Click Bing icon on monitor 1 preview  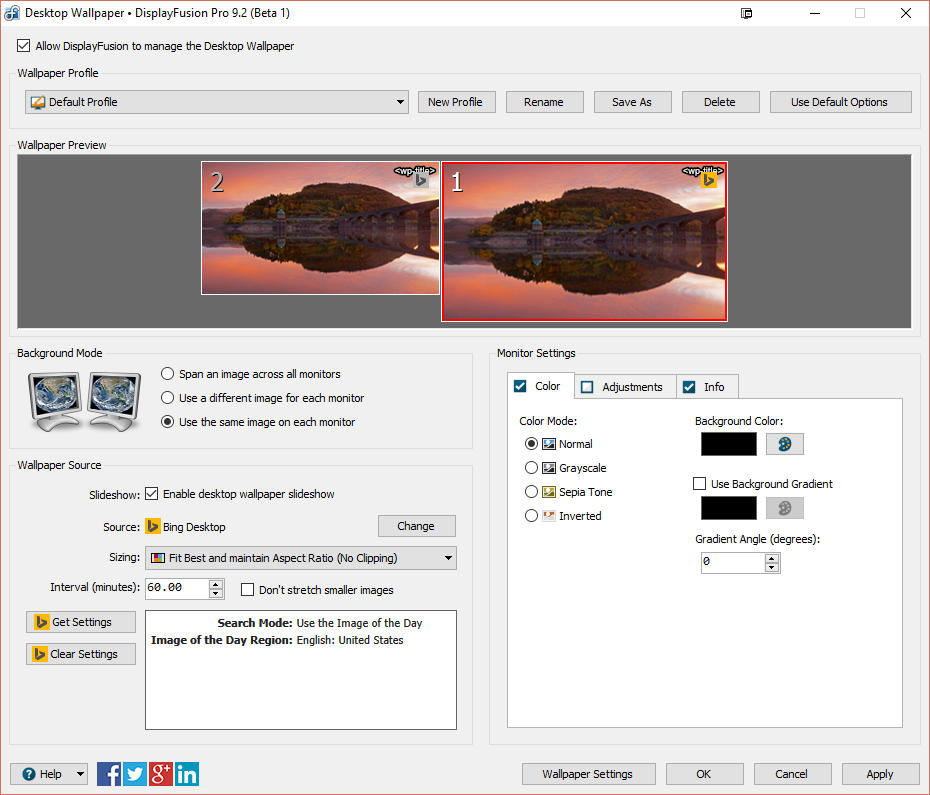pyautogui.click(x=709, y=181)
